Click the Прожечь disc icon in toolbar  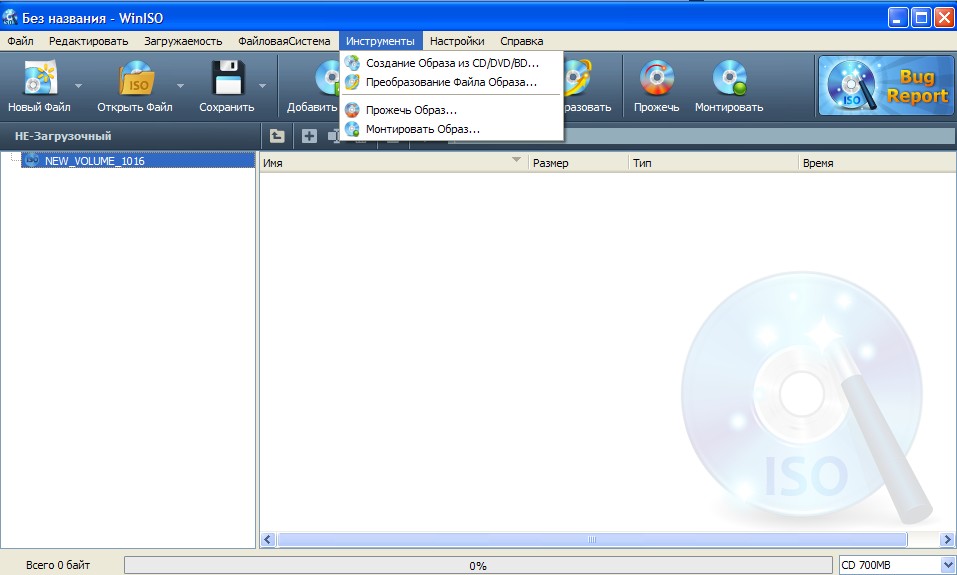pyautogui.click(x=657, y=78)
